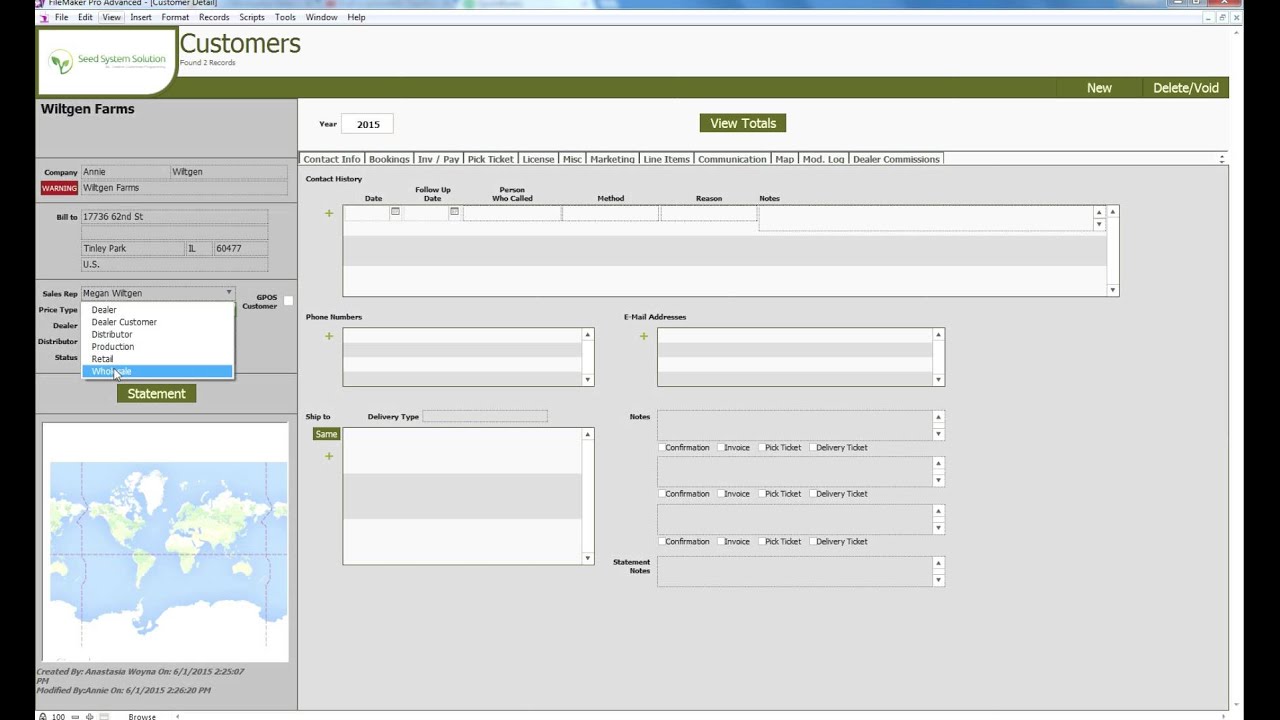Open the Browse mode popup in status bar
The image size is (1280, 720).
pos(142,716)
